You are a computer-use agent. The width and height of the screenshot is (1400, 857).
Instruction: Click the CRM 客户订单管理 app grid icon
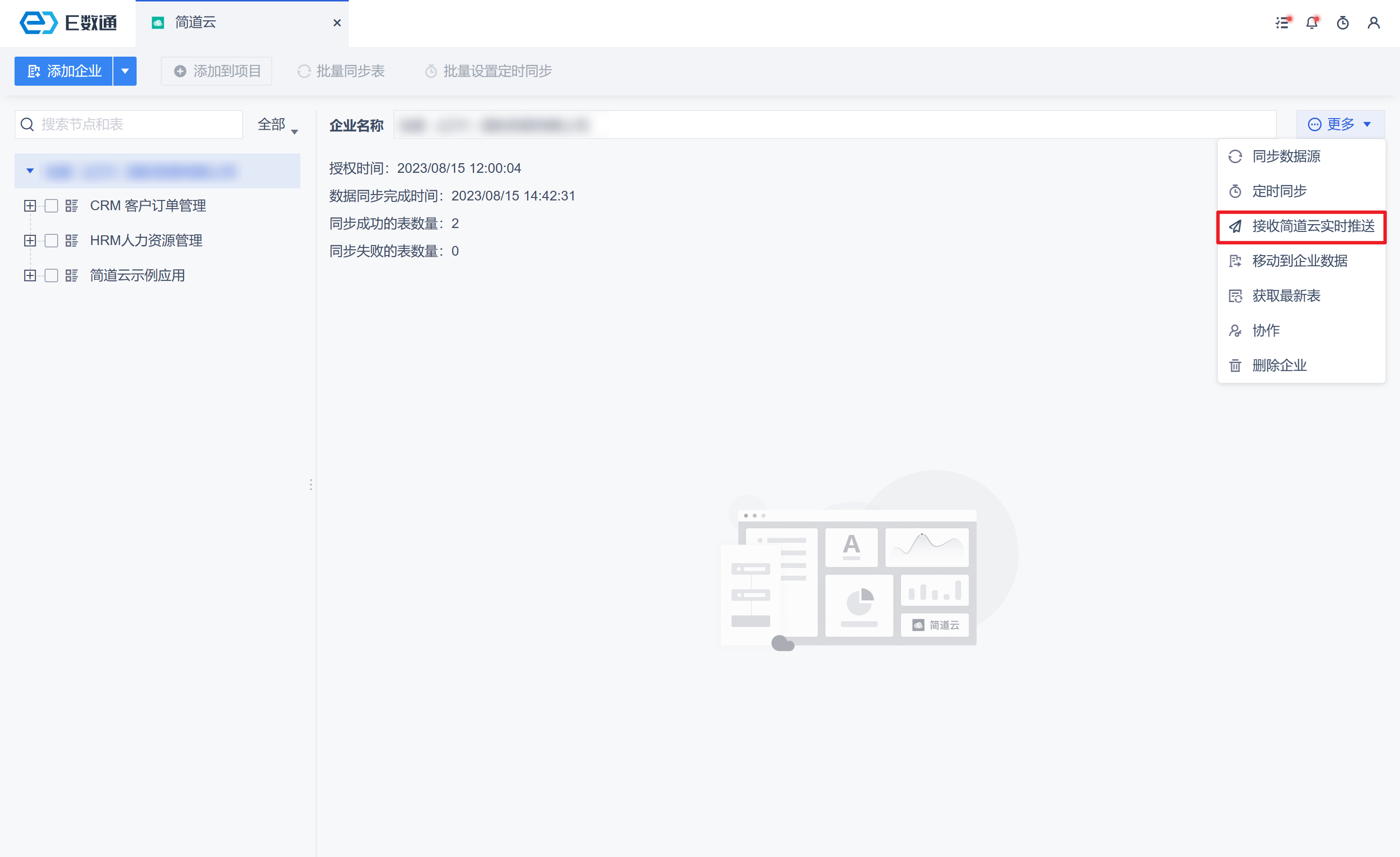pyautogui.click(x=72, y=206)
